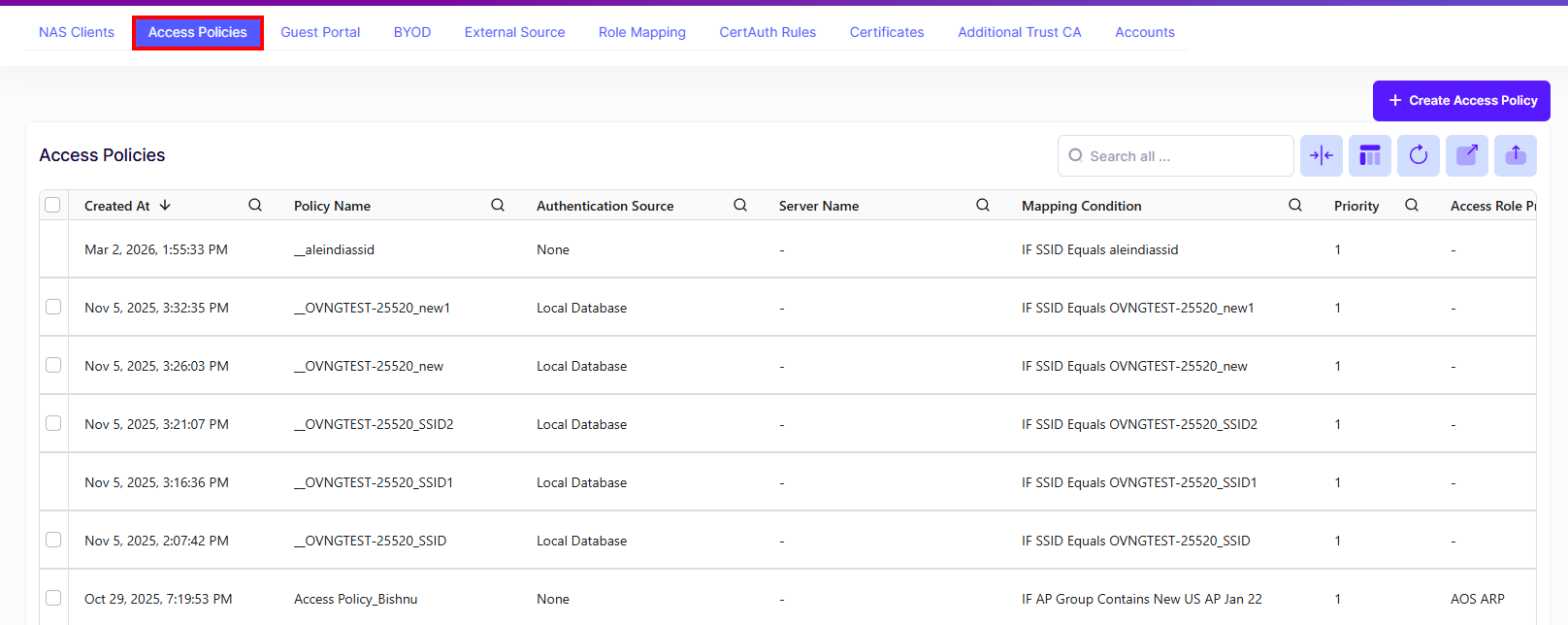The height and width of the screenshot is (625, 1568).
Task: Click policy name _aleindiassid
Action: click(334, 249)
